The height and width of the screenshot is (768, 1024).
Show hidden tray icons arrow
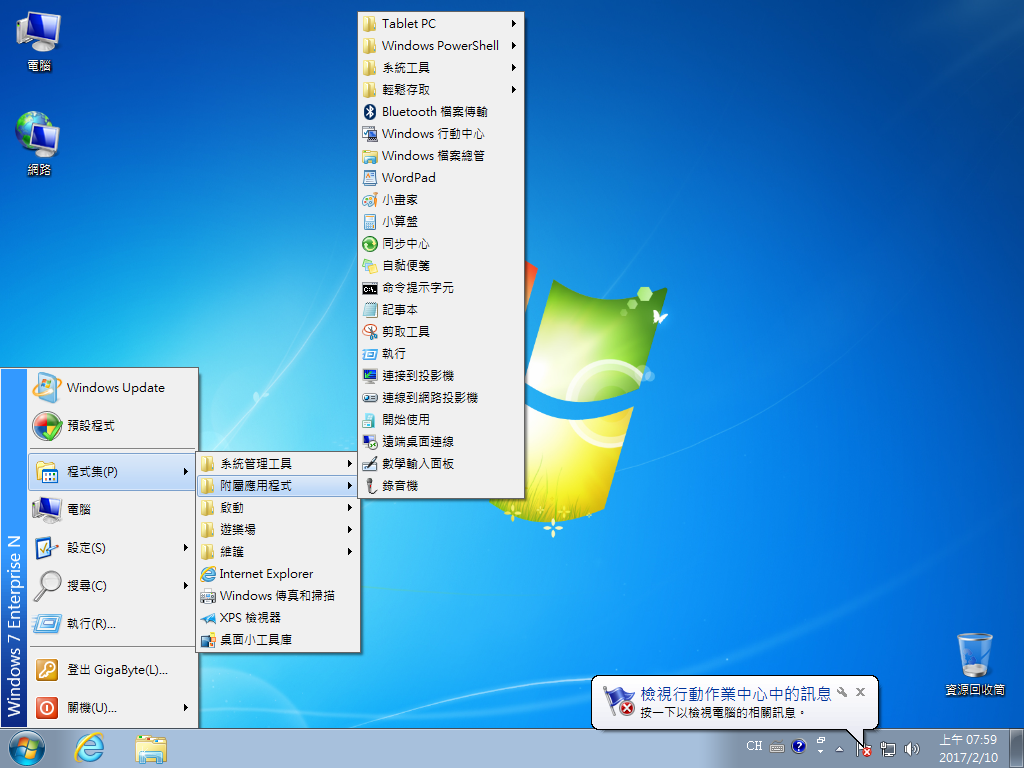[x=839, y=749]
